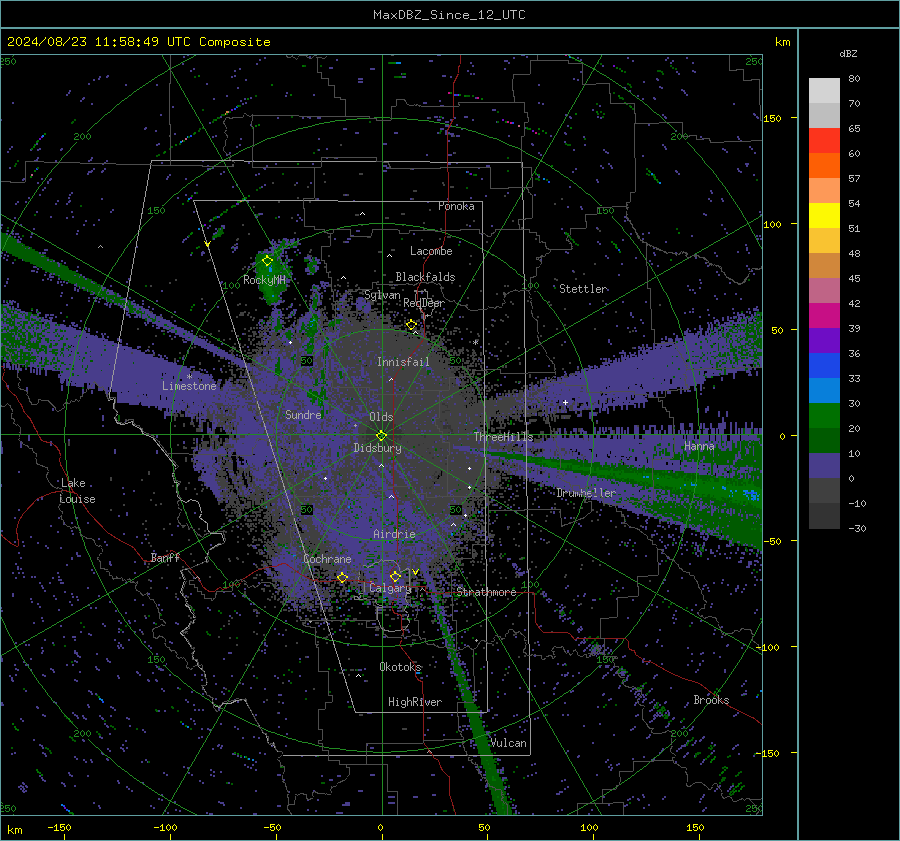Click the km unit label beside the timestamp
The image size is (900, 841).
point(782,42)
